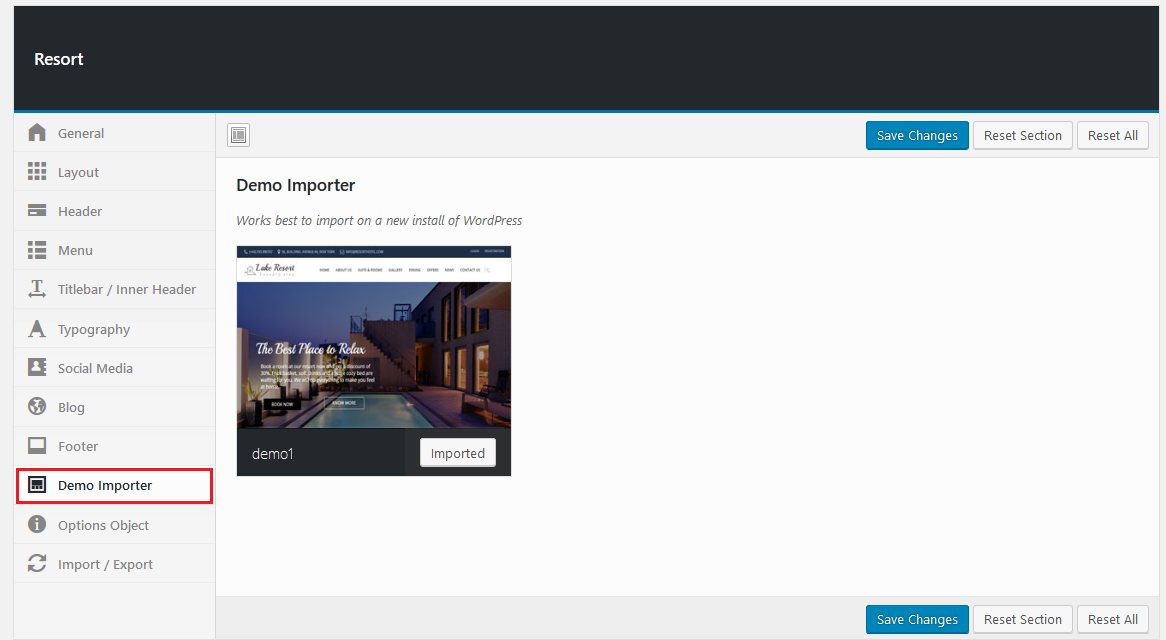The height and width of the screenshot is (640, 1166).
Task: Click the Imported button for demo1
Action: tap(457, 453)
